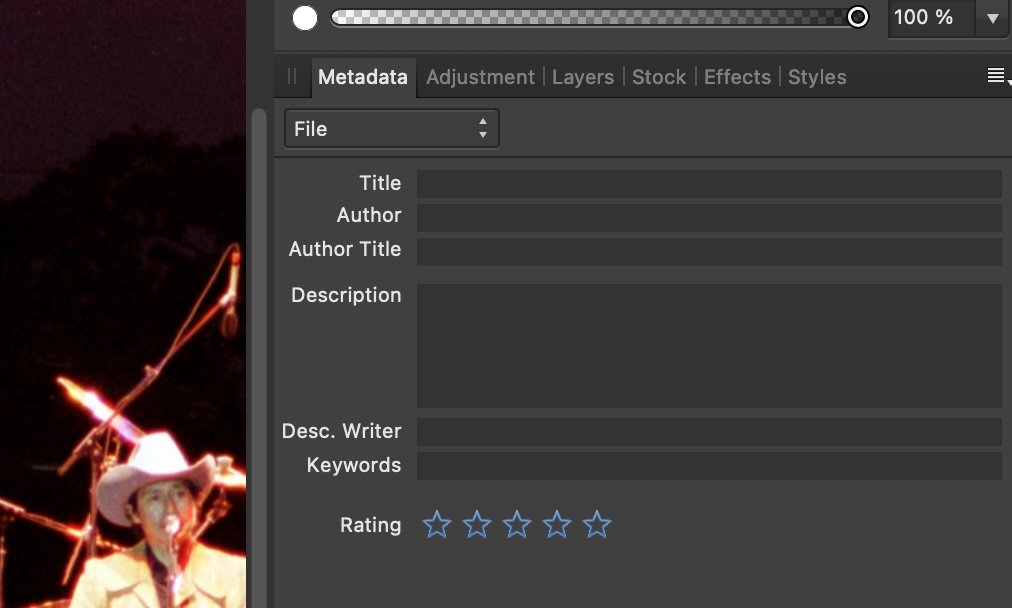Open the panel preferences menu icon
Image resolution: width=1012 pixels, height=608 pixels.
point(998,76)
